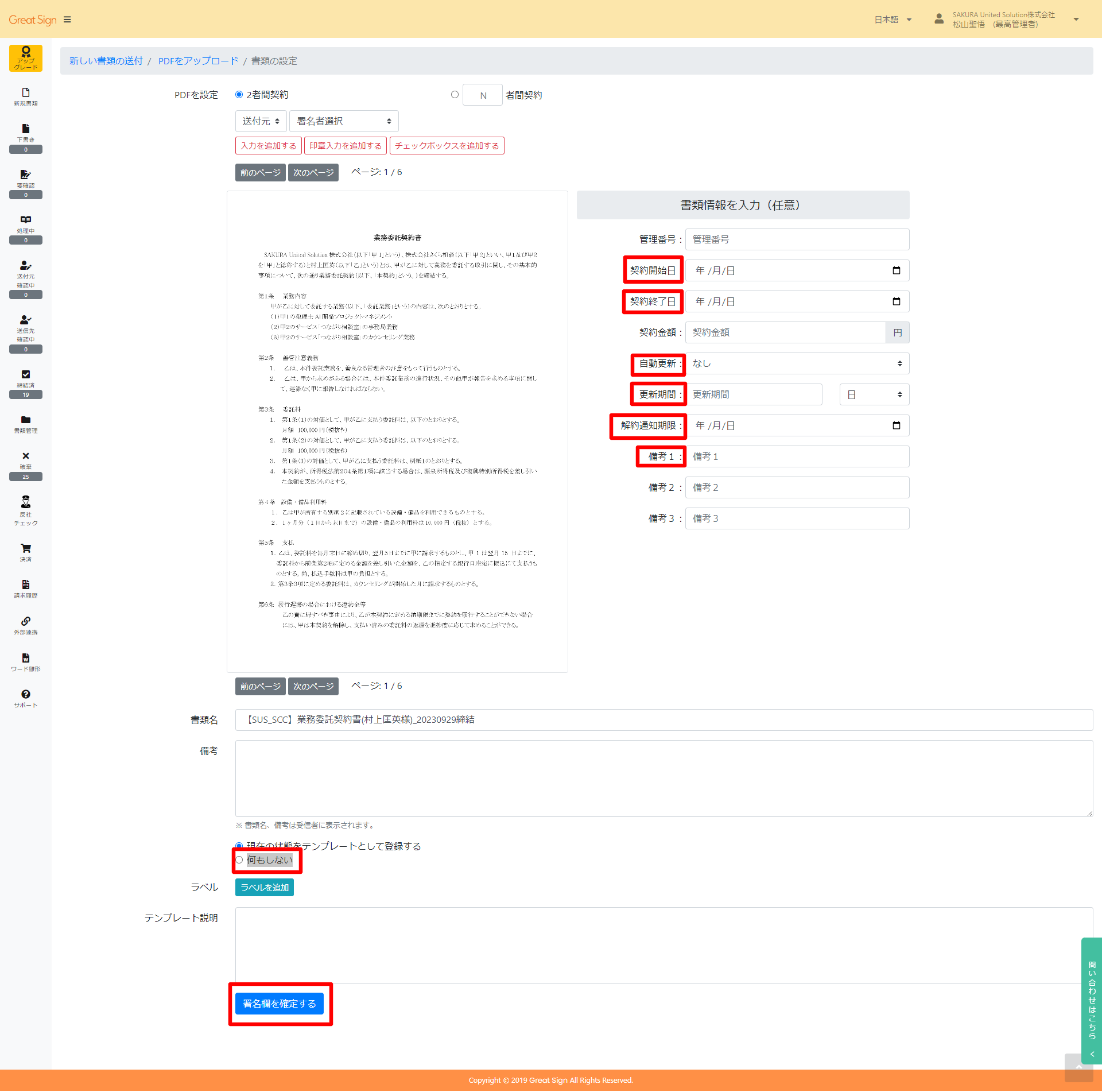Open the 決済 shopping cart icon
This screenshot has width=1102, height=1092.
click(x=26, y=552)
